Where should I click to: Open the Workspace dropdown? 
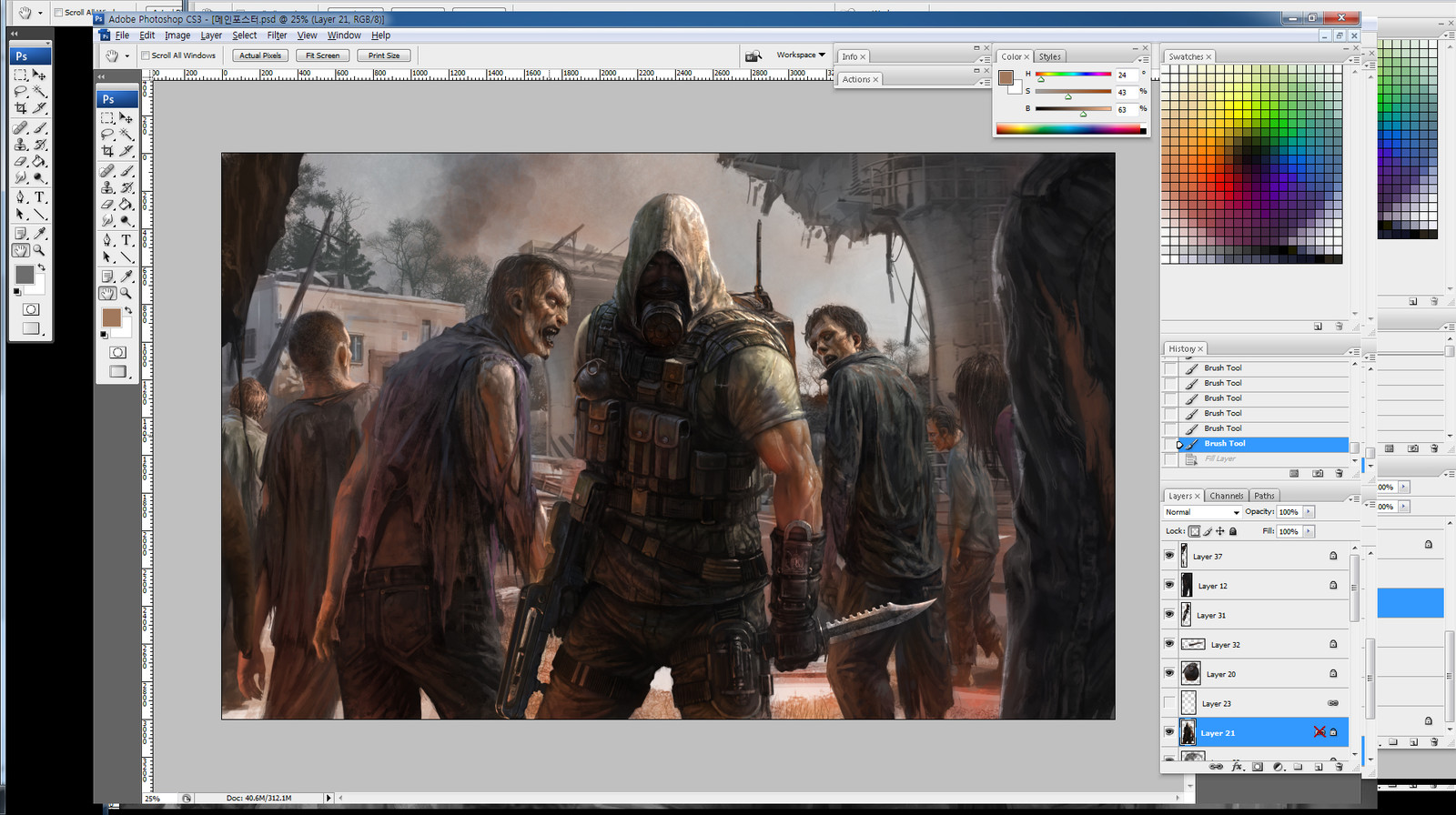tap(801, 55)
